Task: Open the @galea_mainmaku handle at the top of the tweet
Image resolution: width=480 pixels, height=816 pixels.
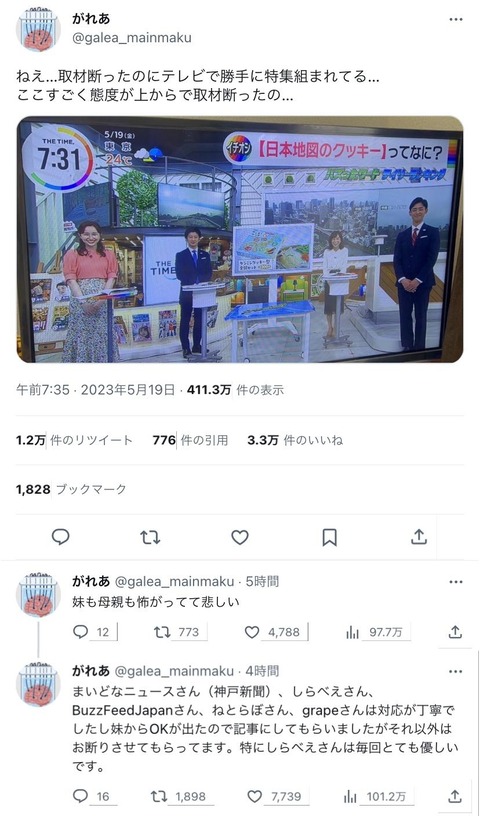Action: 132,38
